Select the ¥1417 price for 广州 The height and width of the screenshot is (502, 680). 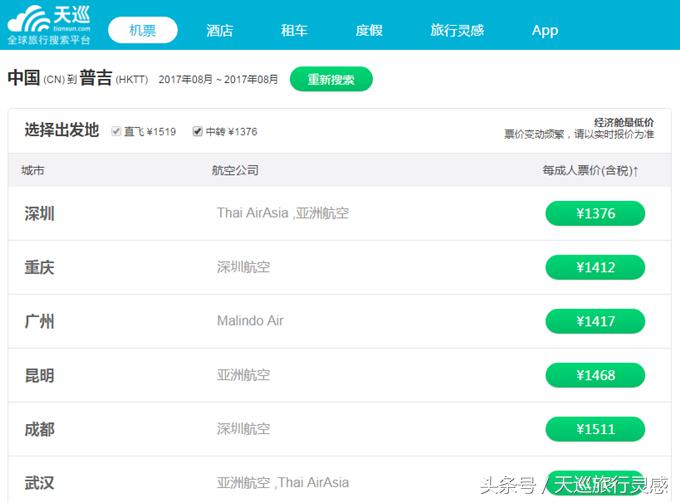[x=595, y=321]
